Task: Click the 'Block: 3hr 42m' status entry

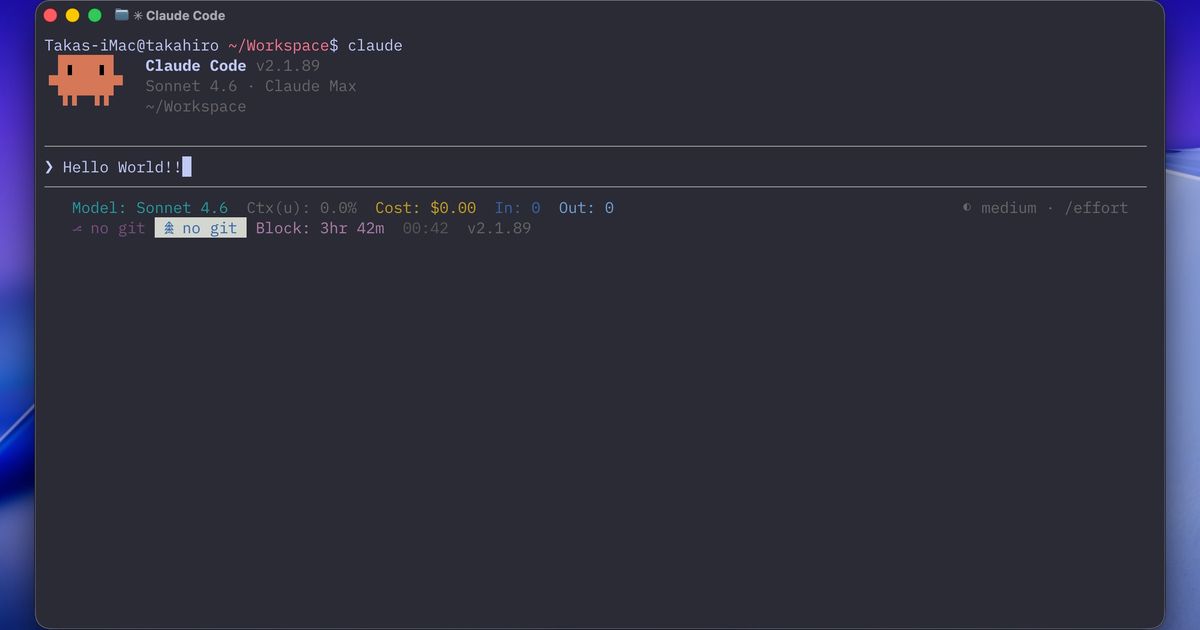Action: pos(320,228)
